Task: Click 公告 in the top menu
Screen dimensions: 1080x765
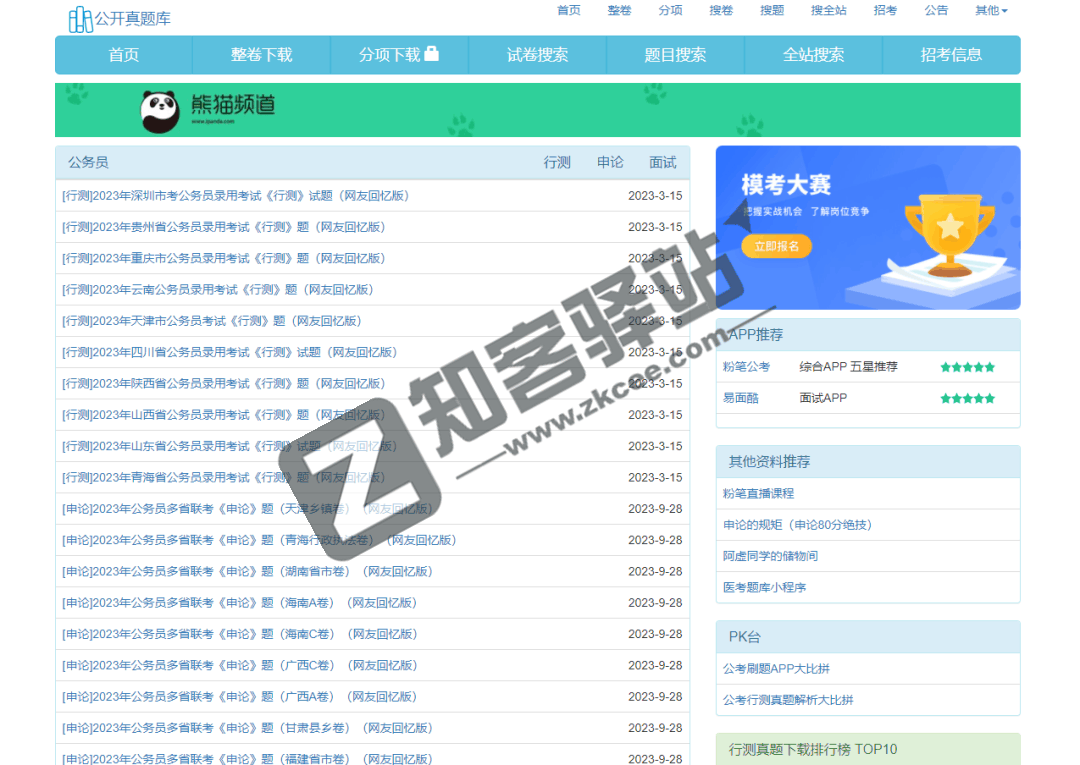Action: pyautogui.click(x=936, y=10)
